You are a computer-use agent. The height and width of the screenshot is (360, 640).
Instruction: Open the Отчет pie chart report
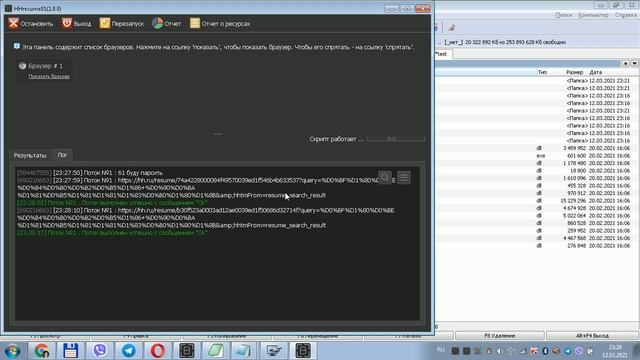click(166, 24)
